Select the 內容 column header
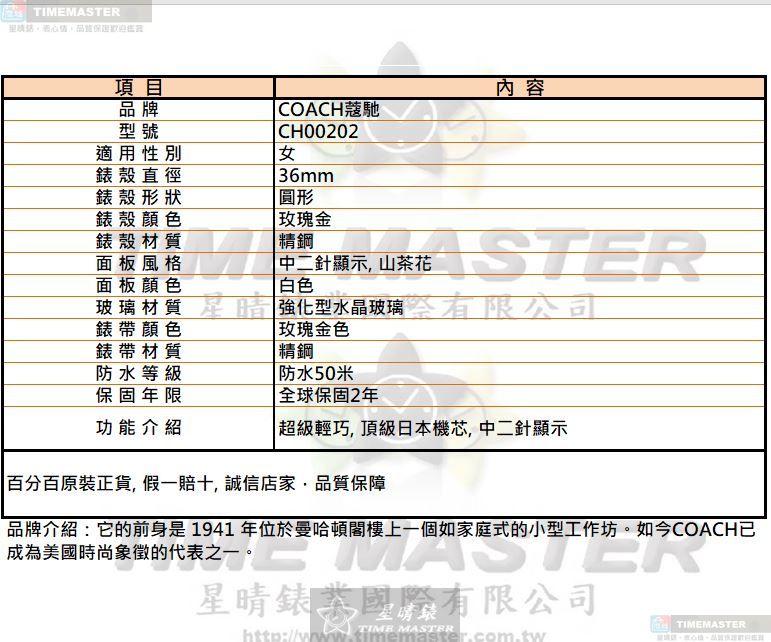The image size is (771, 642). tap(520, 88)
